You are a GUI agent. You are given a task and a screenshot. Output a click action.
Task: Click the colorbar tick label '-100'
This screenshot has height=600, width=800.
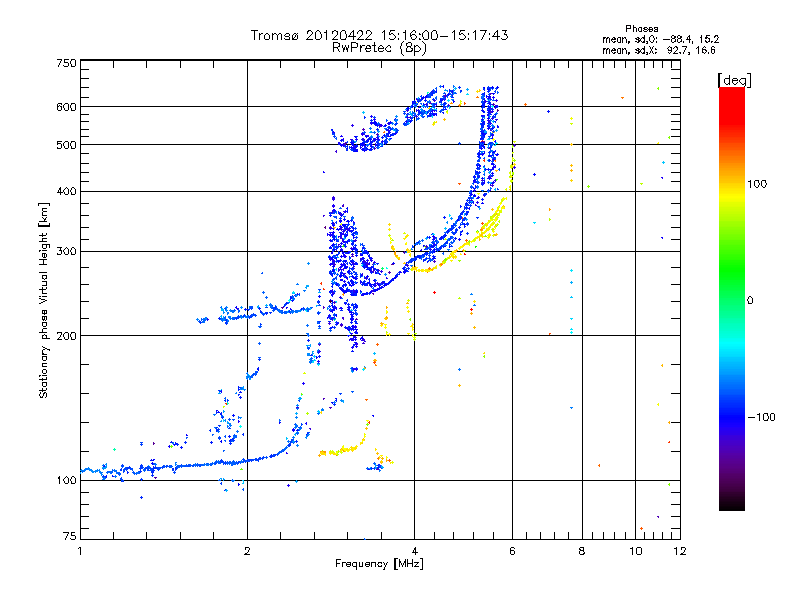[761, 417]
